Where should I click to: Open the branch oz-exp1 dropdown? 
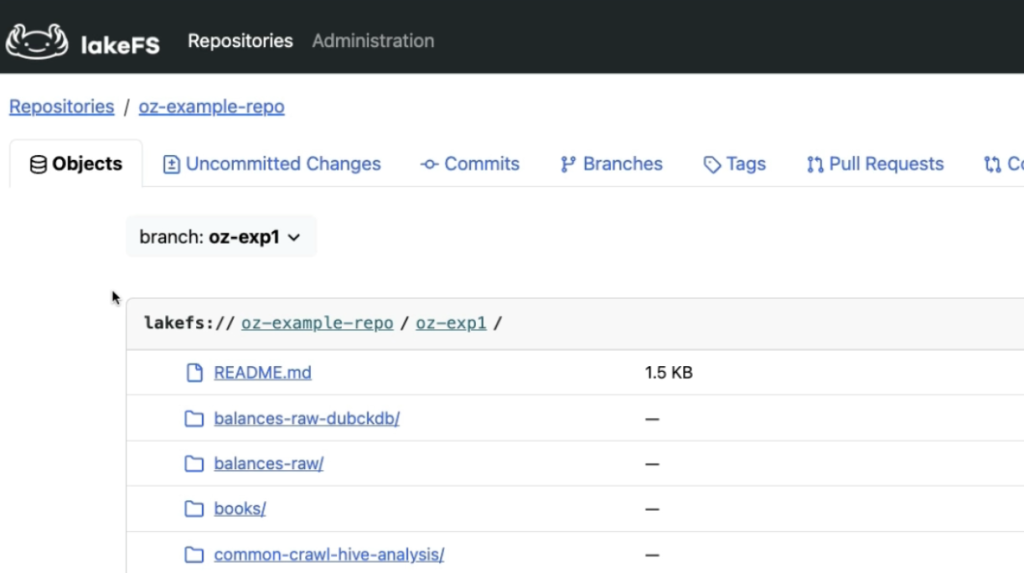pos(221,237)
